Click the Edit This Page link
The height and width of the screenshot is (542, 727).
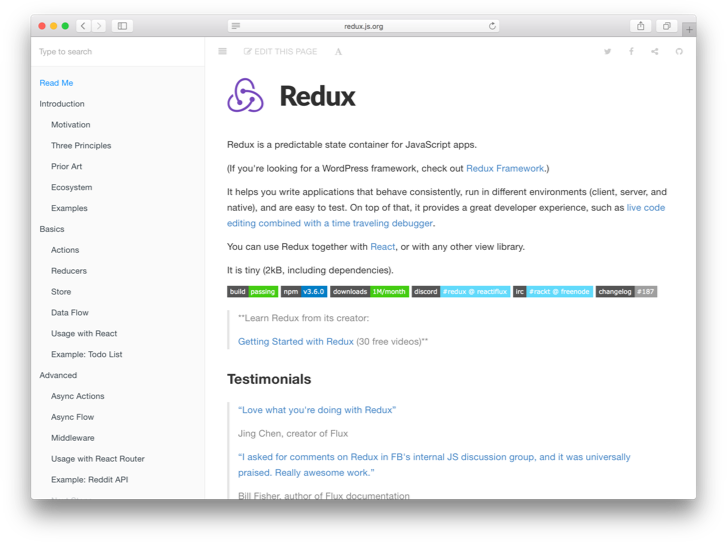click(x=281, y=52)
